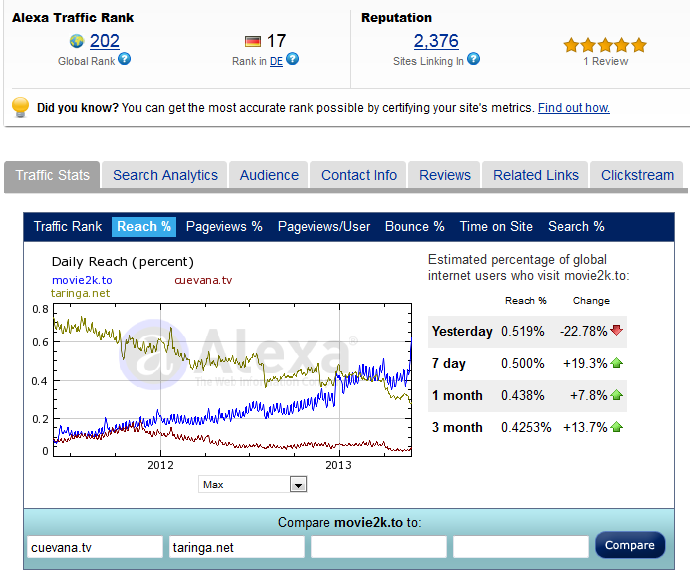Open the Contact Info tab

coord(359,175)
